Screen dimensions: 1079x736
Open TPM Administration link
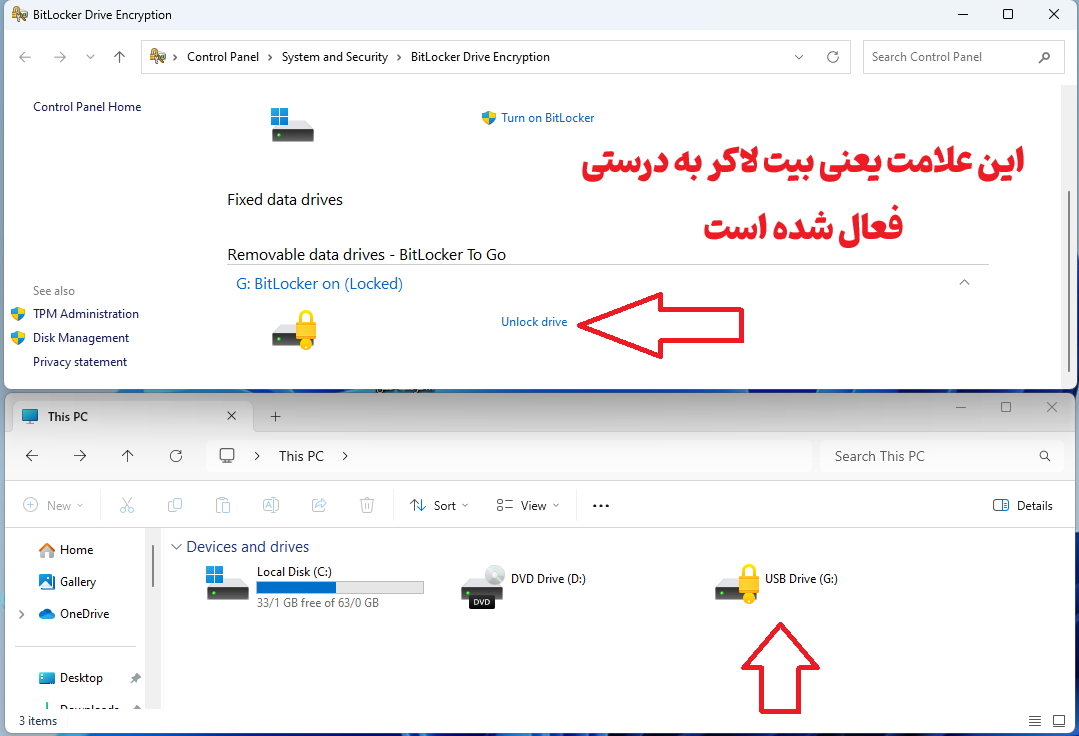86,314
